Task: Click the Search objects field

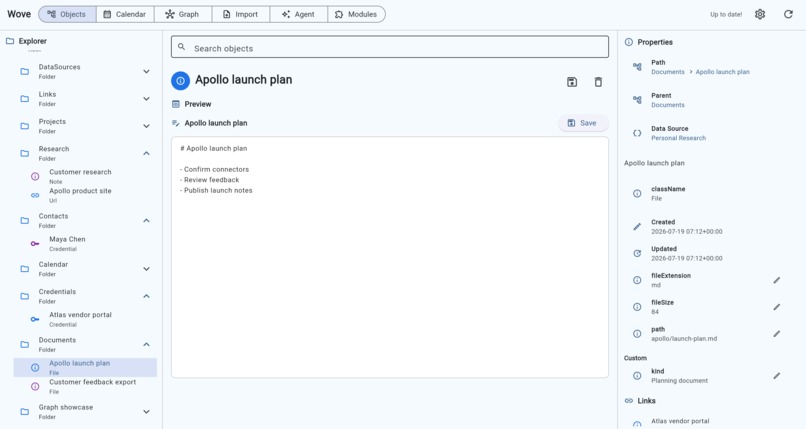Action: tap(390, 47)
